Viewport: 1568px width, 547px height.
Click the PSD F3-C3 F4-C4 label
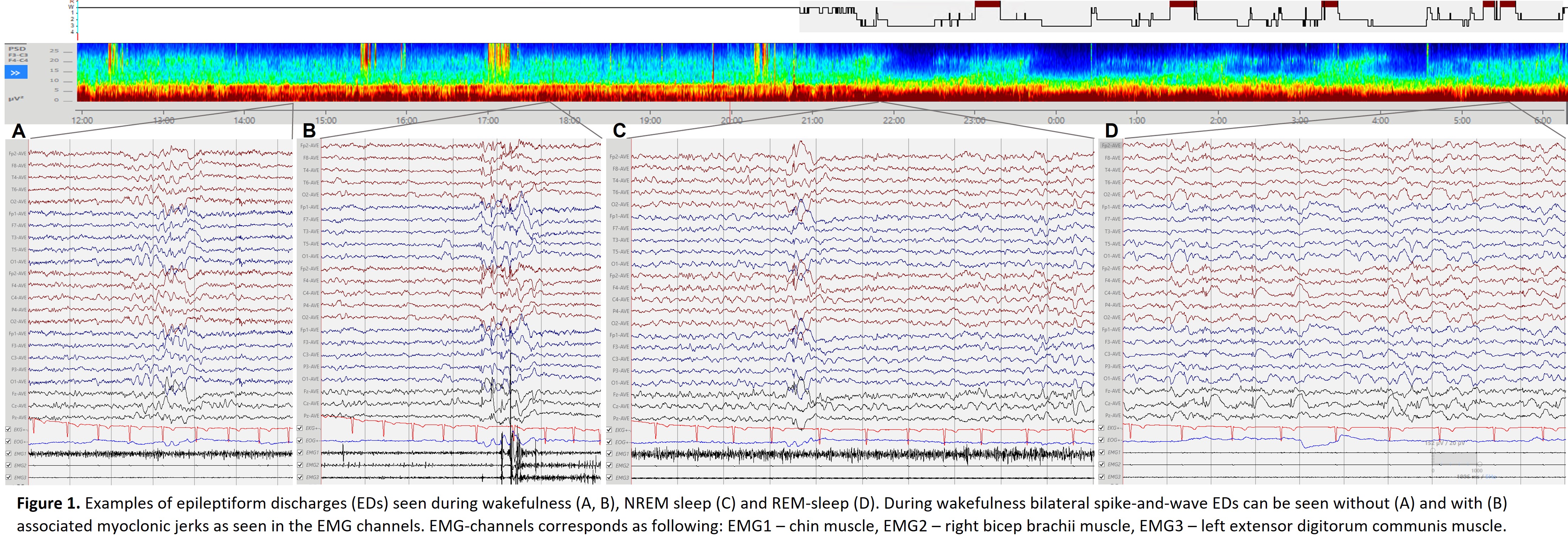click(18, 55)
